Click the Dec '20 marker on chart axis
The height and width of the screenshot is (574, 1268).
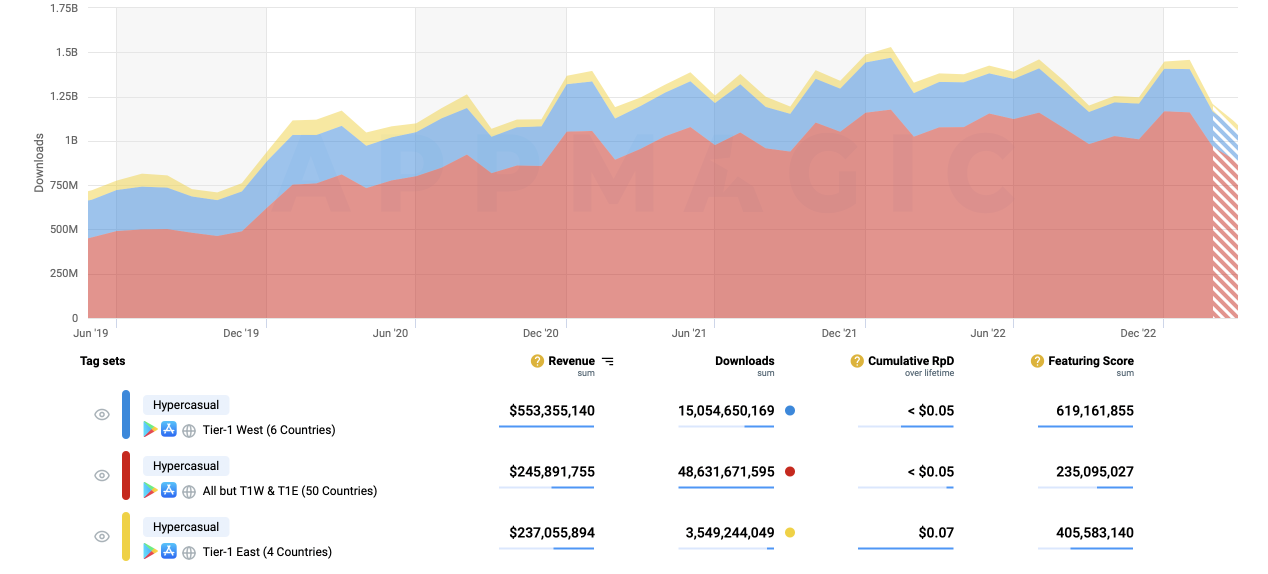coord(540,333)
